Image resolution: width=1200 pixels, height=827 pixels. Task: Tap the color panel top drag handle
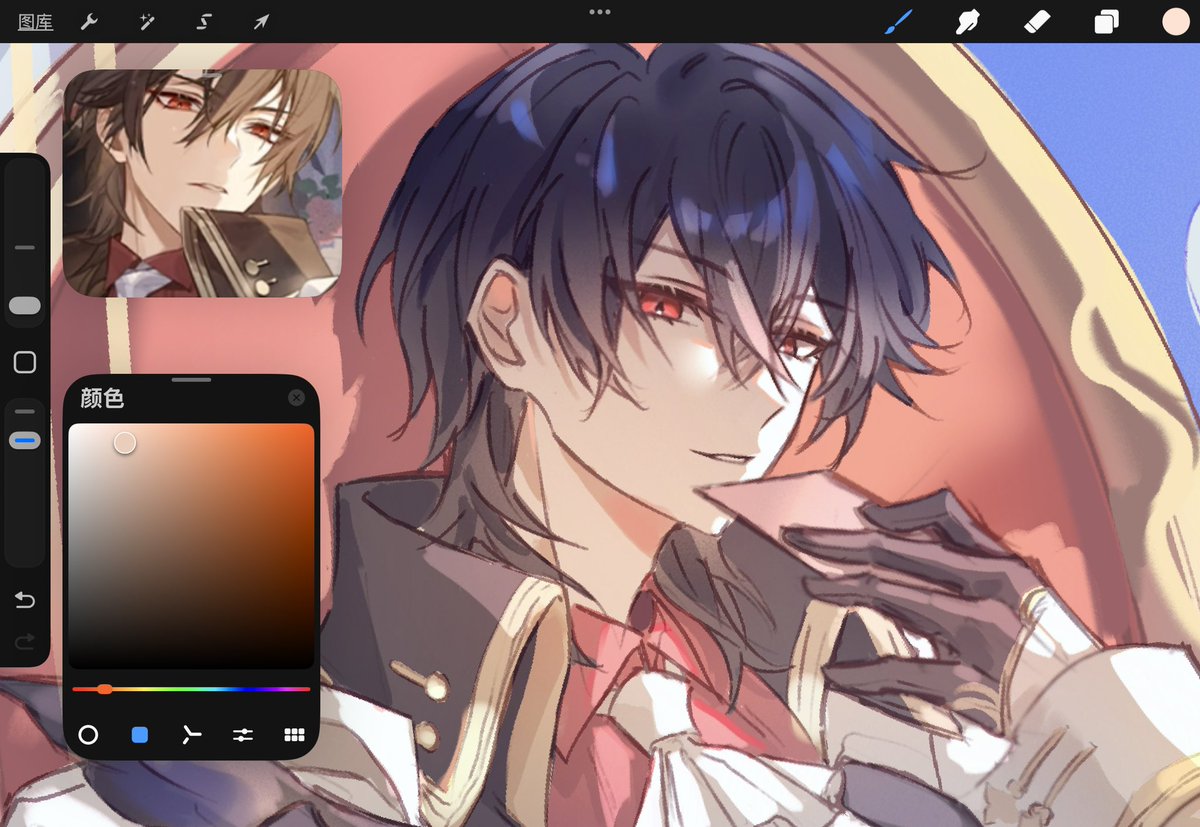tap(191, 380)
